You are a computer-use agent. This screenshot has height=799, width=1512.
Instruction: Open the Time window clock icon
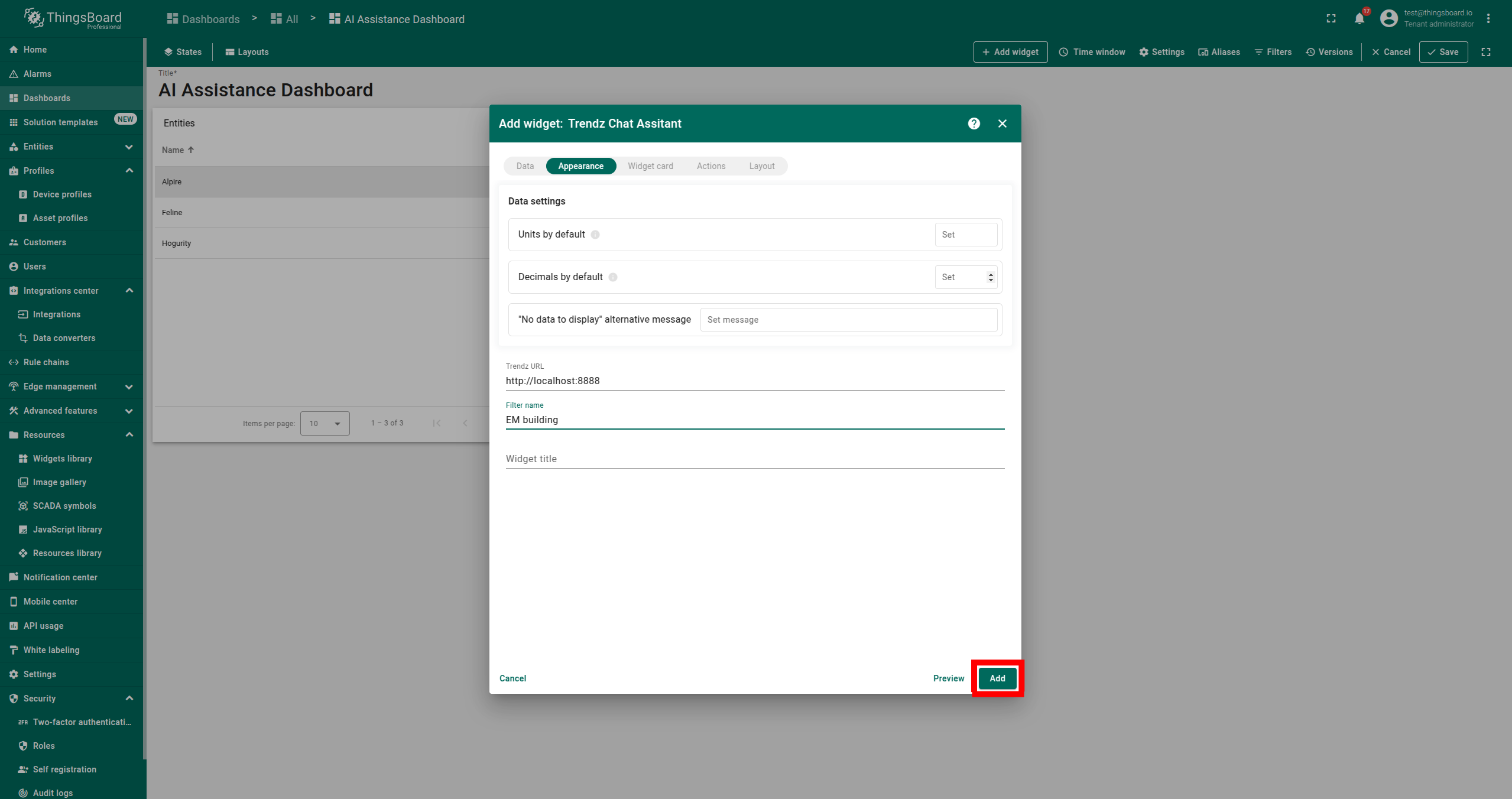(1063, 52)
